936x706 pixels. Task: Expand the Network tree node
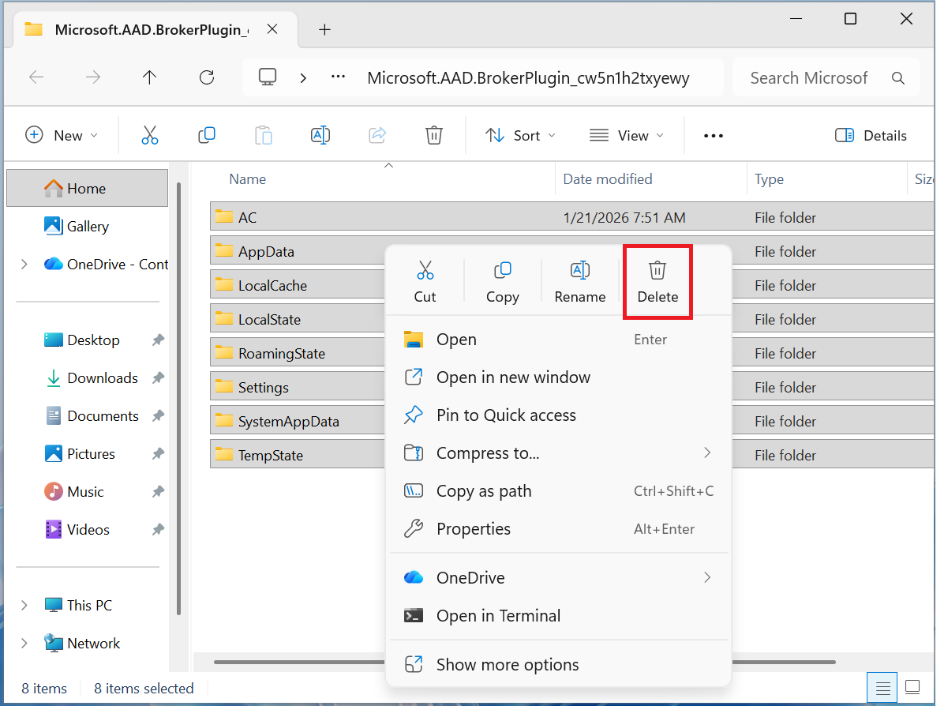pos(24,643)
